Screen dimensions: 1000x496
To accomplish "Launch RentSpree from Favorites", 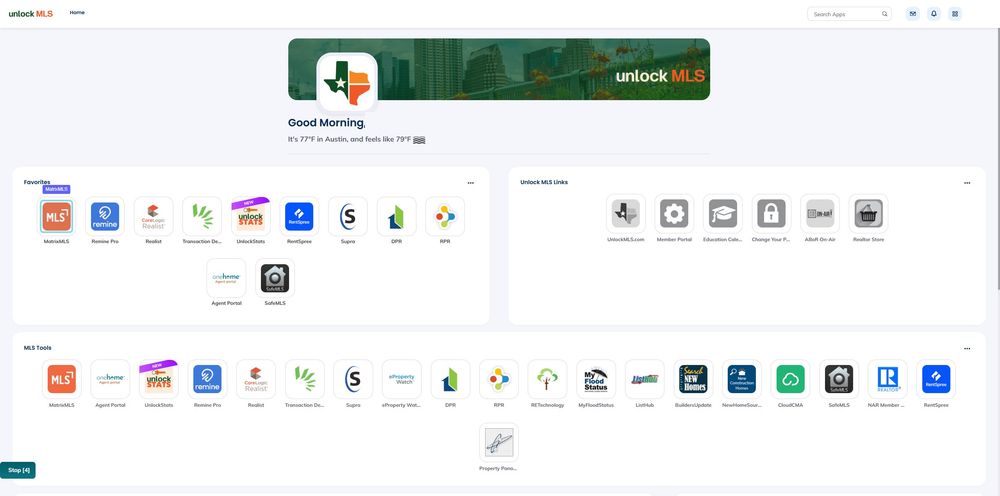I will [x=299, y=216].
